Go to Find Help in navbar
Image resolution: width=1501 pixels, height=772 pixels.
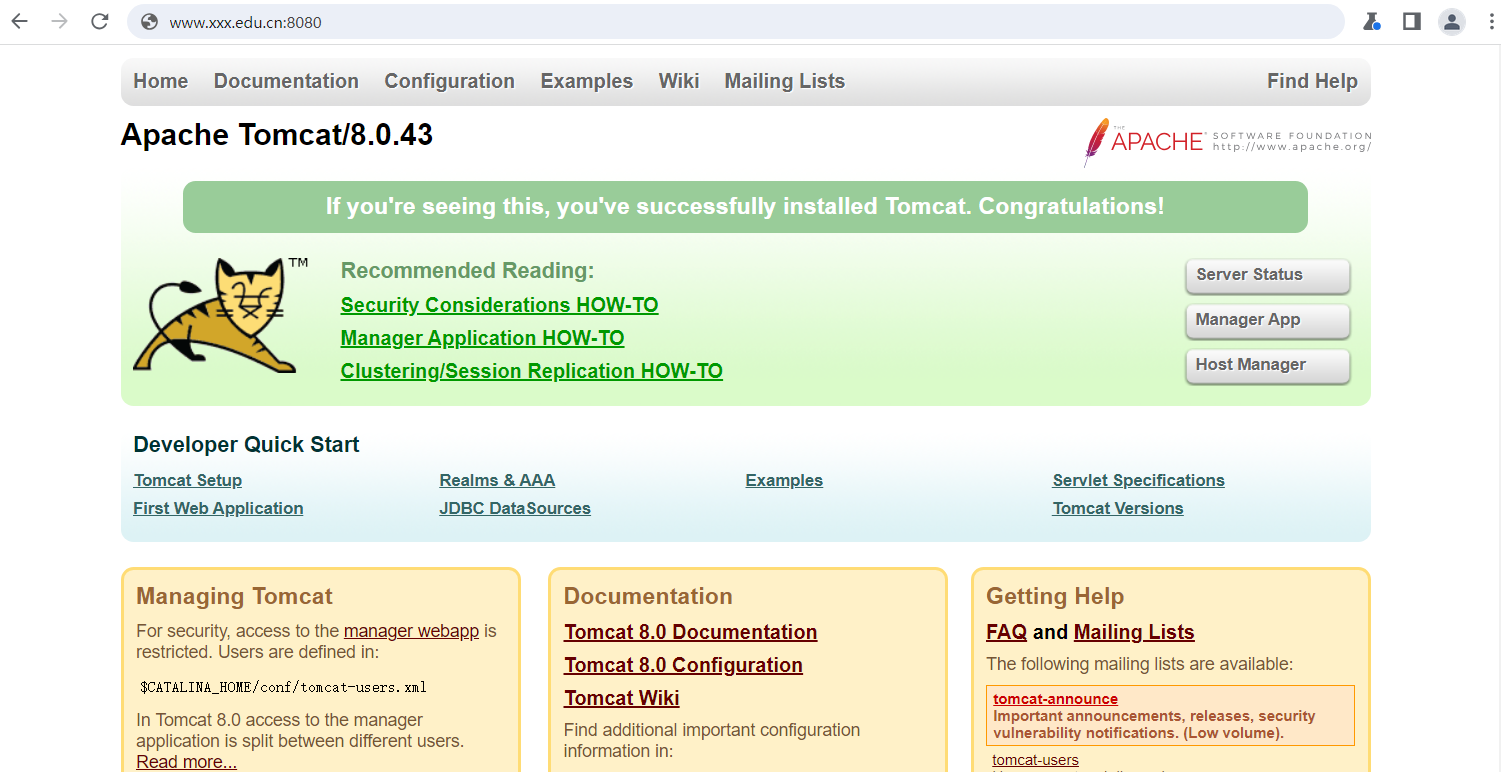(1311, 81)
